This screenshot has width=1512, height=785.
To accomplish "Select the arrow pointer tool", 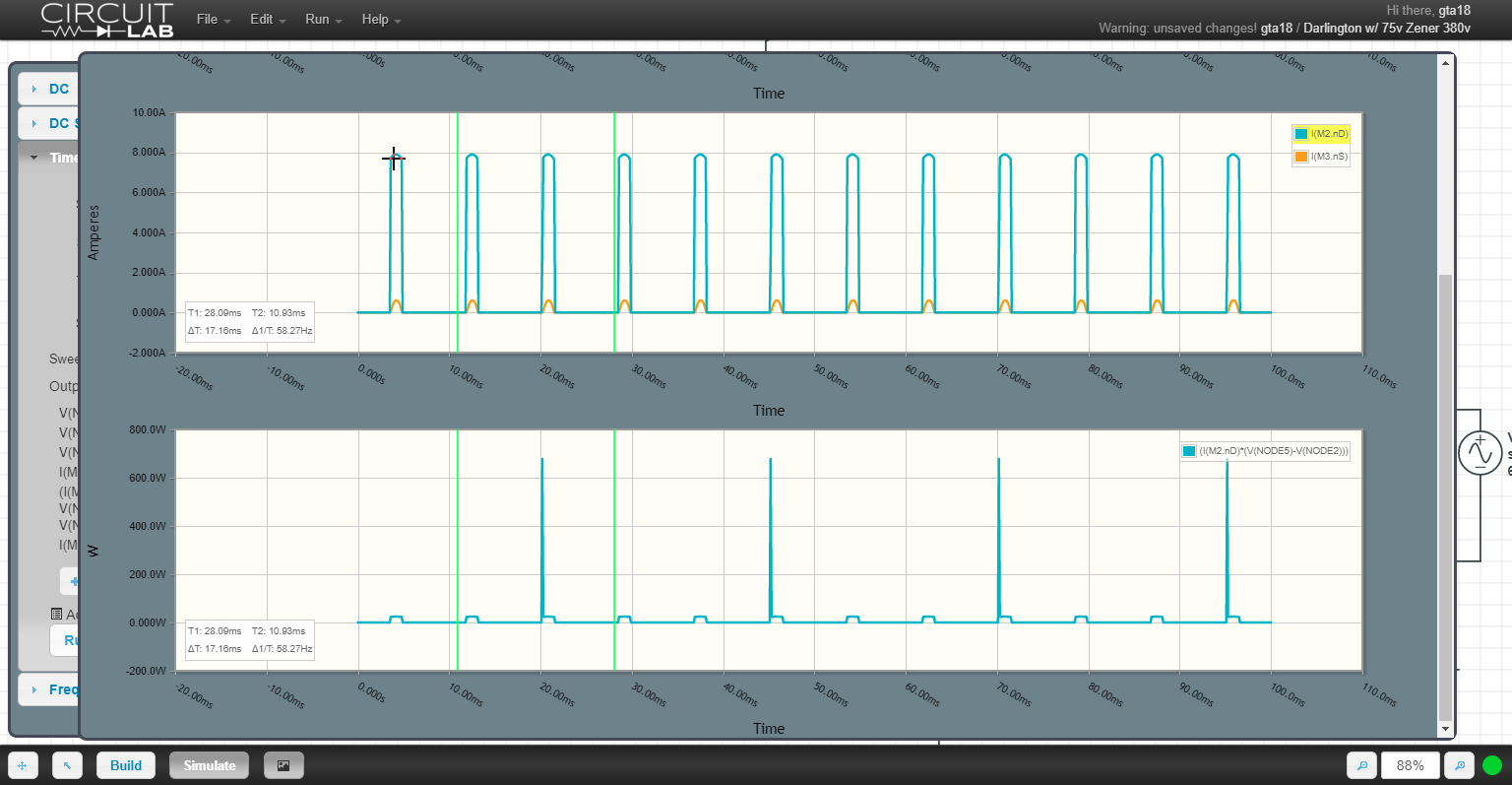I will 67,765.
